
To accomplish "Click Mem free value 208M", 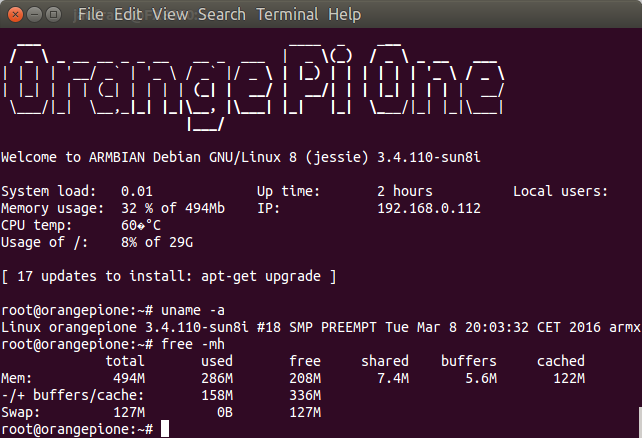I will pos(305,378).
